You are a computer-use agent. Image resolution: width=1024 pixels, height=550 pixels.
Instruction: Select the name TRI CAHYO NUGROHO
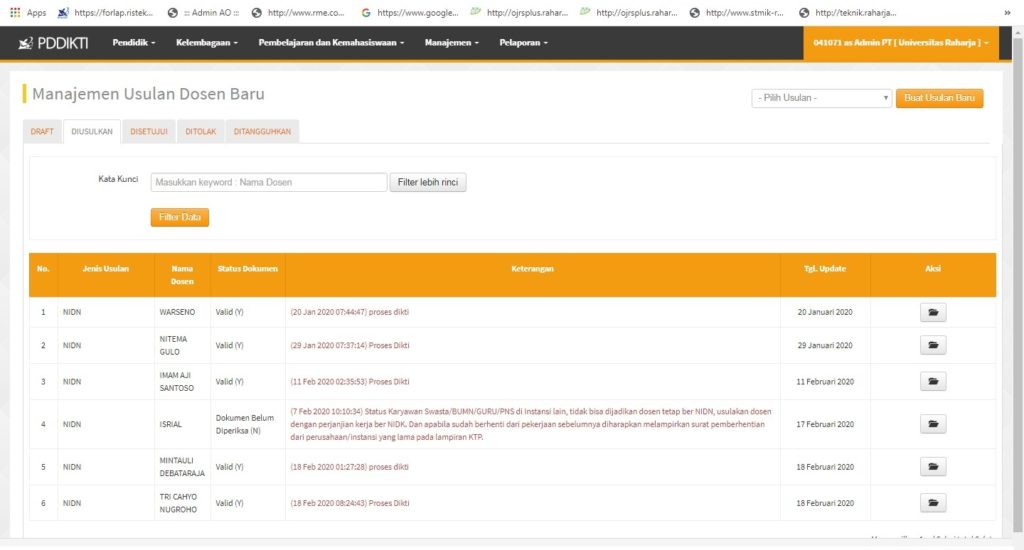178,503
